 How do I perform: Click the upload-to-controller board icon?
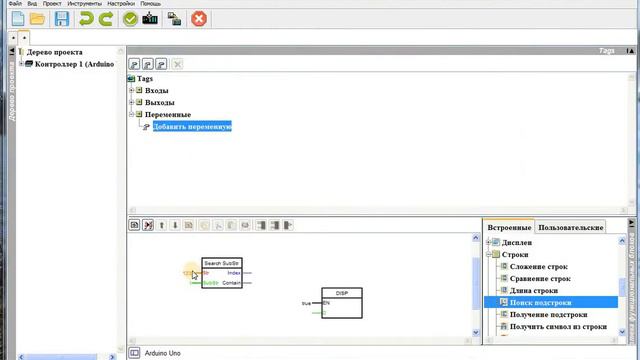(x=150, y=19)
